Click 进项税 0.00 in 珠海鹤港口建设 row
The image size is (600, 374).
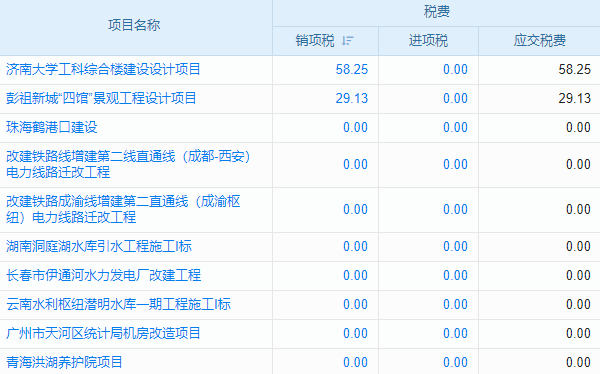click(455, 128)
